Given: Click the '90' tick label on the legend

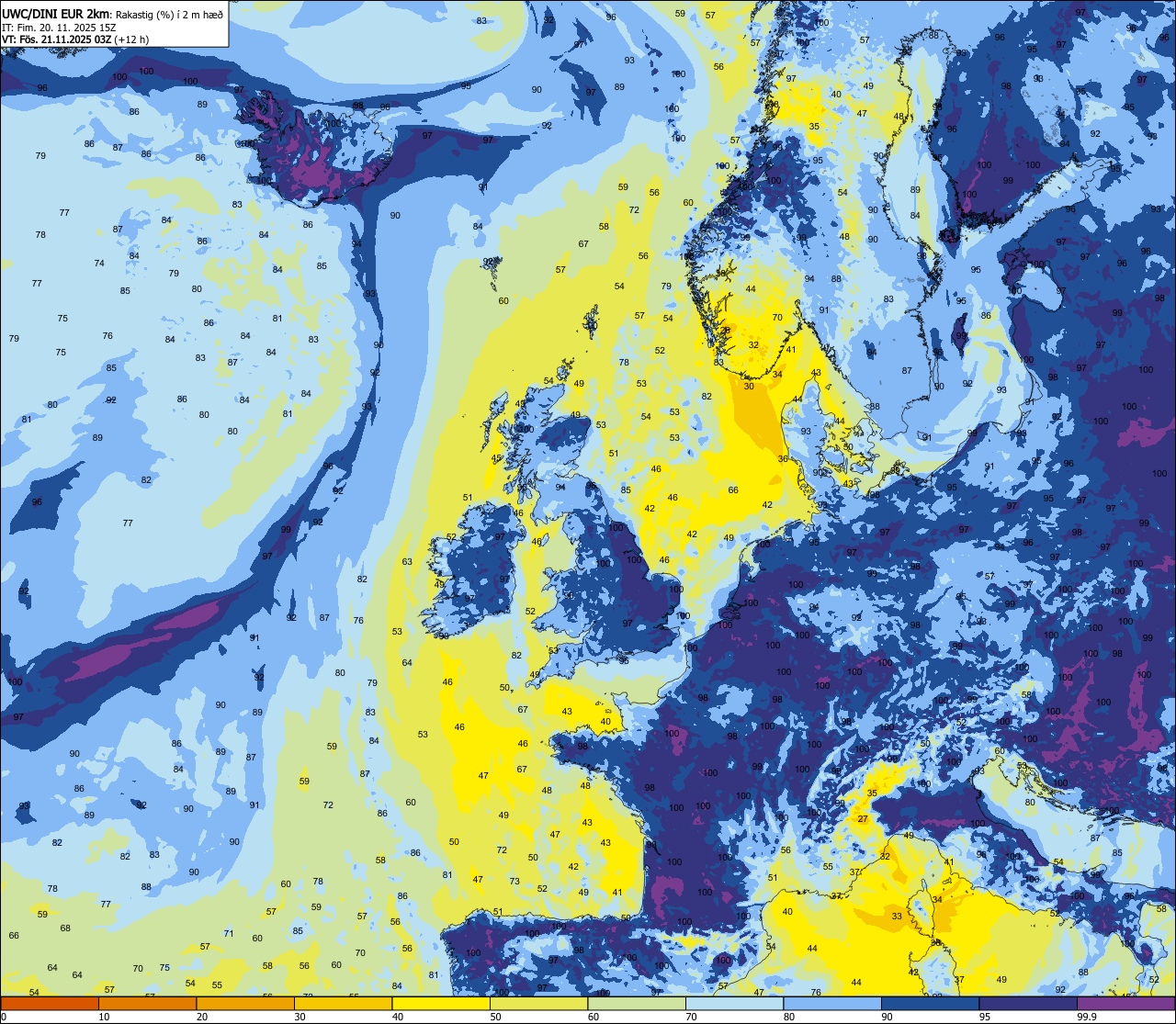Looking at the screenshot, I should point(887,1017).
